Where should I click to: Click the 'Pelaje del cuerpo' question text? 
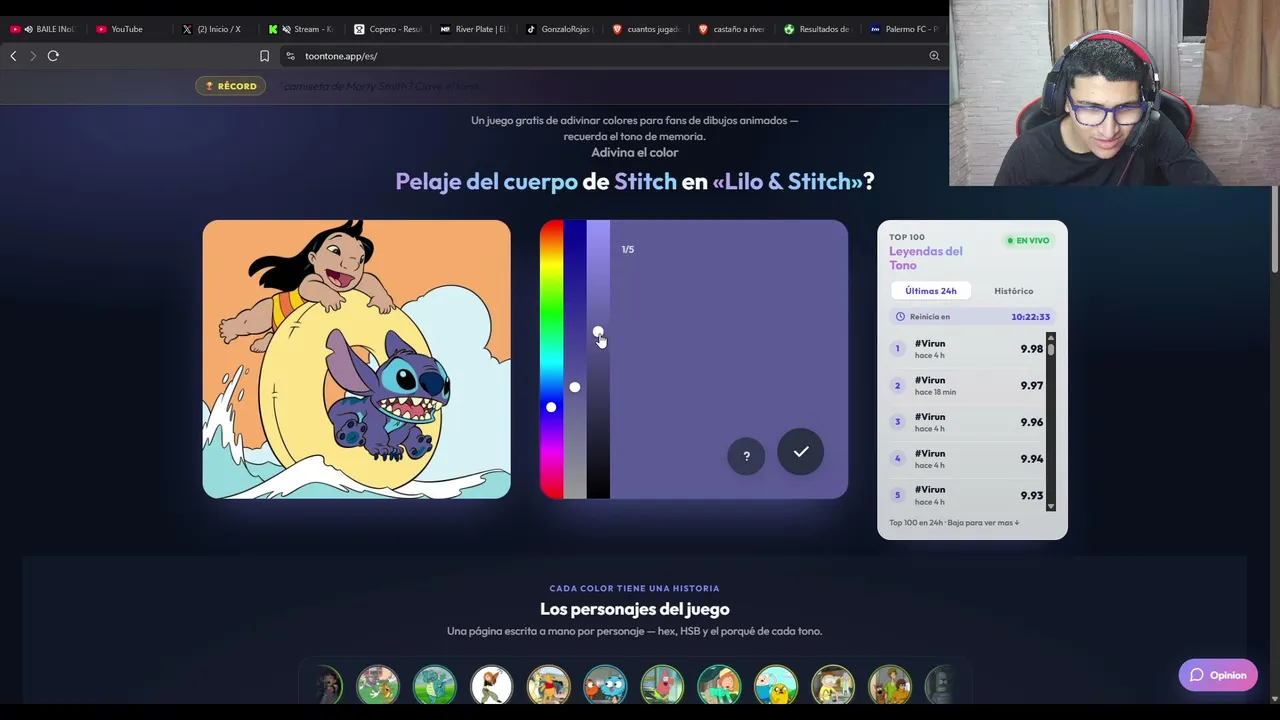click(x=487, y=181)
